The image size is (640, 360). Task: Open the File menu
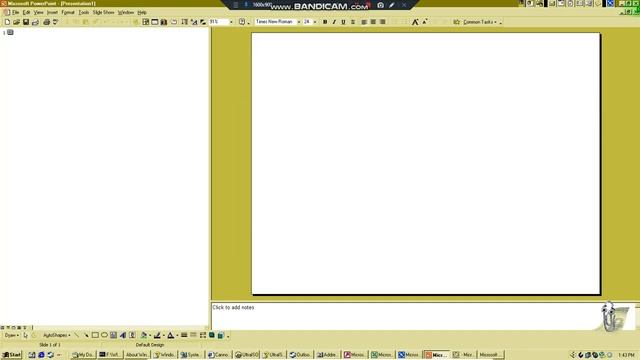(16, 13)
